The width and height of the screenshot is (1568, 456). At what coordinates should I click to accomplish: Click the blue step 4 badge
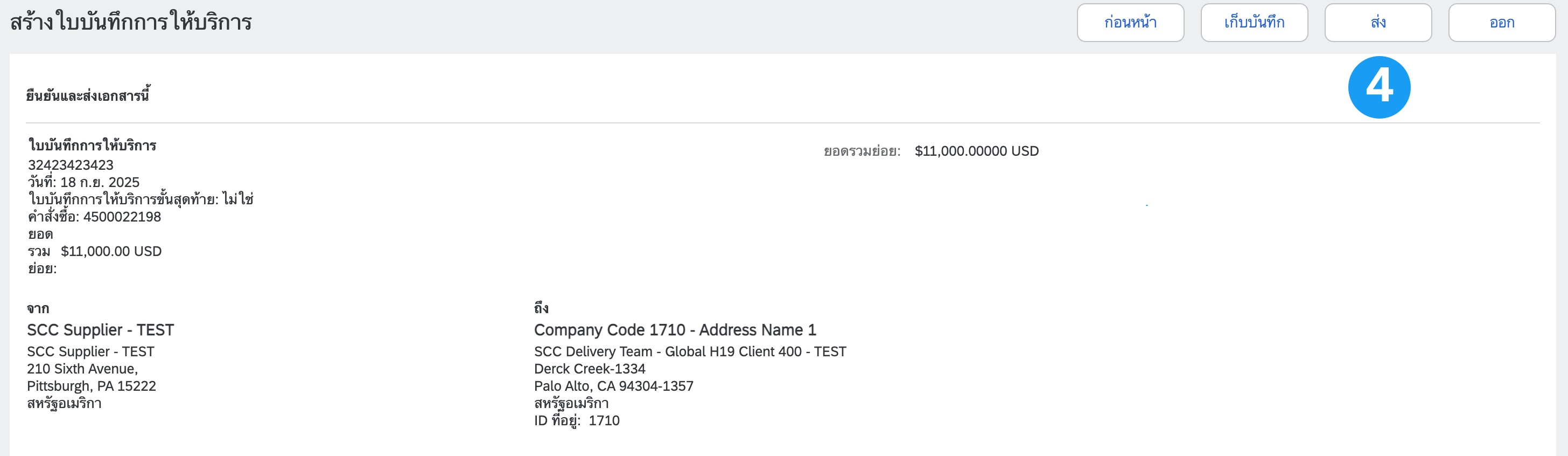[1378, 87]
